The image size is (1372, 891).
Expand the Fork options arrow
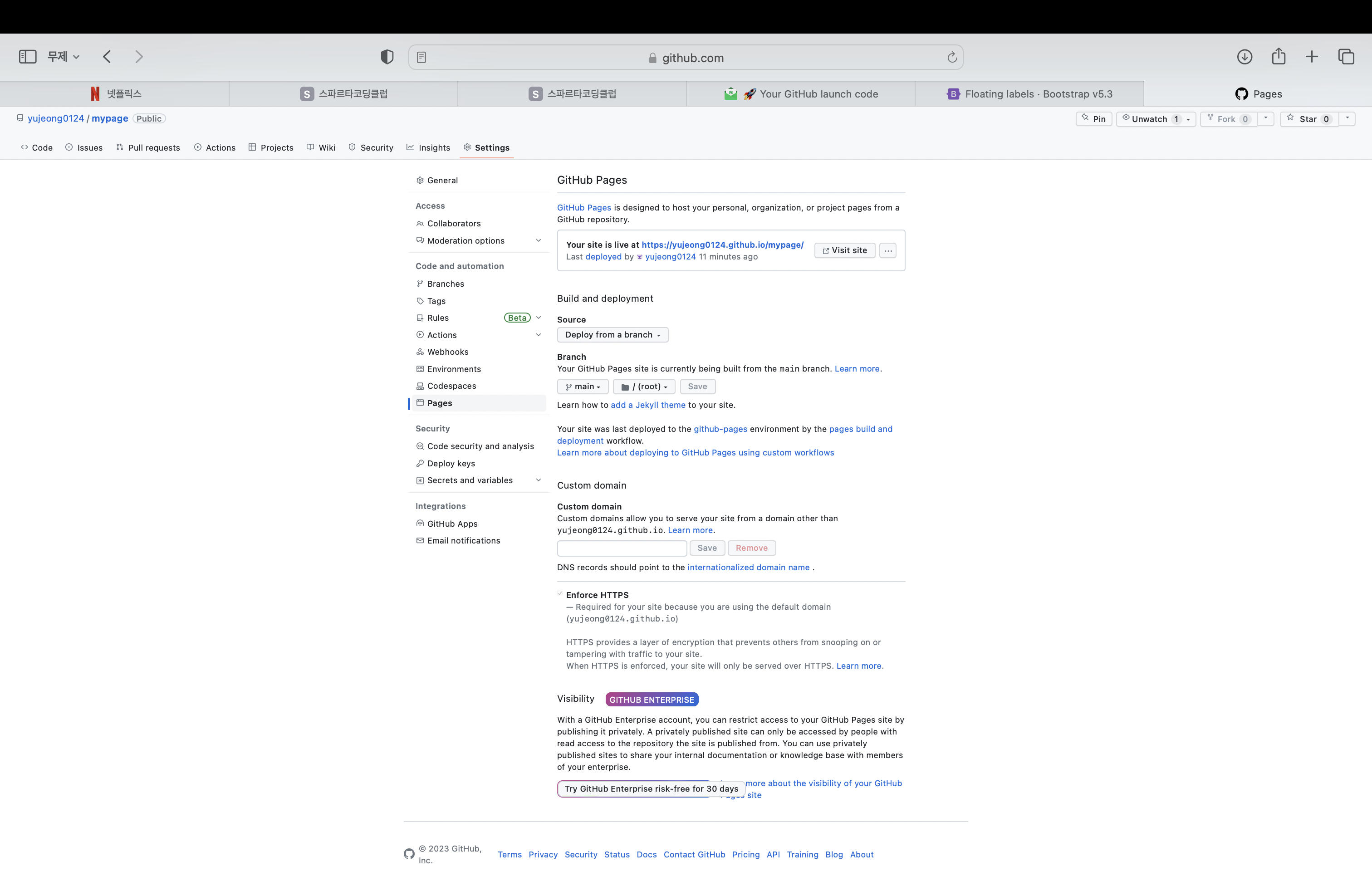1266,119
